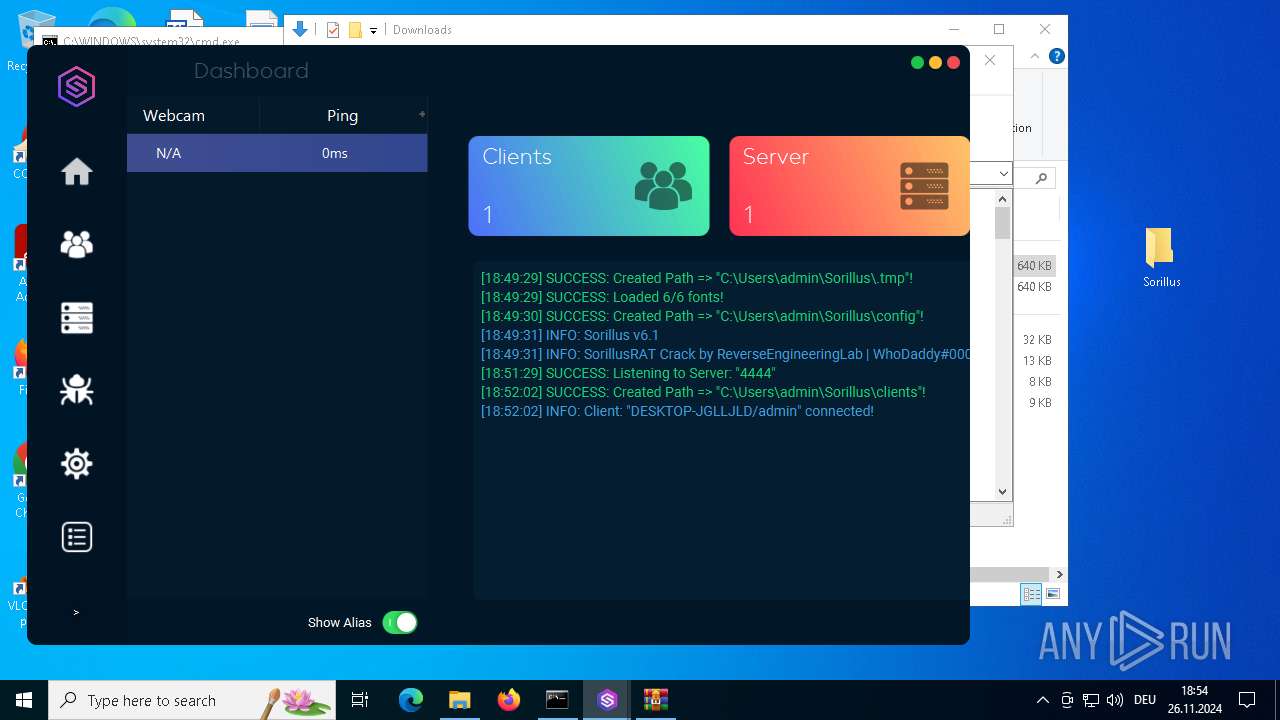The width and height of the screenshot is (1280, 720).
Task: Close the inner pane X in Downloads
Action: [990, 60]
